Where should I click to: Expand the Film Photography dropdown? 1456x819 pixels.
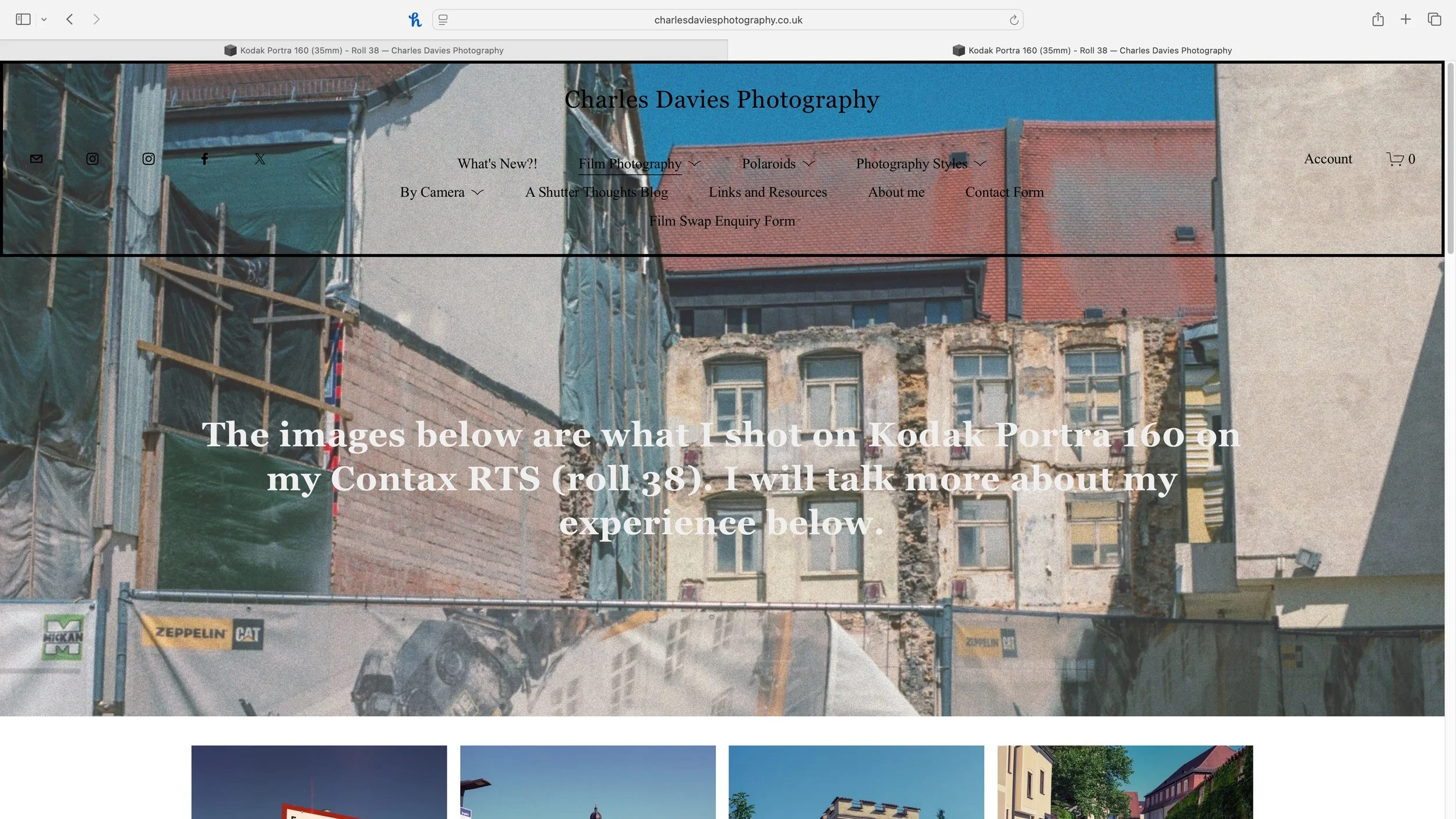pos(694,164)
